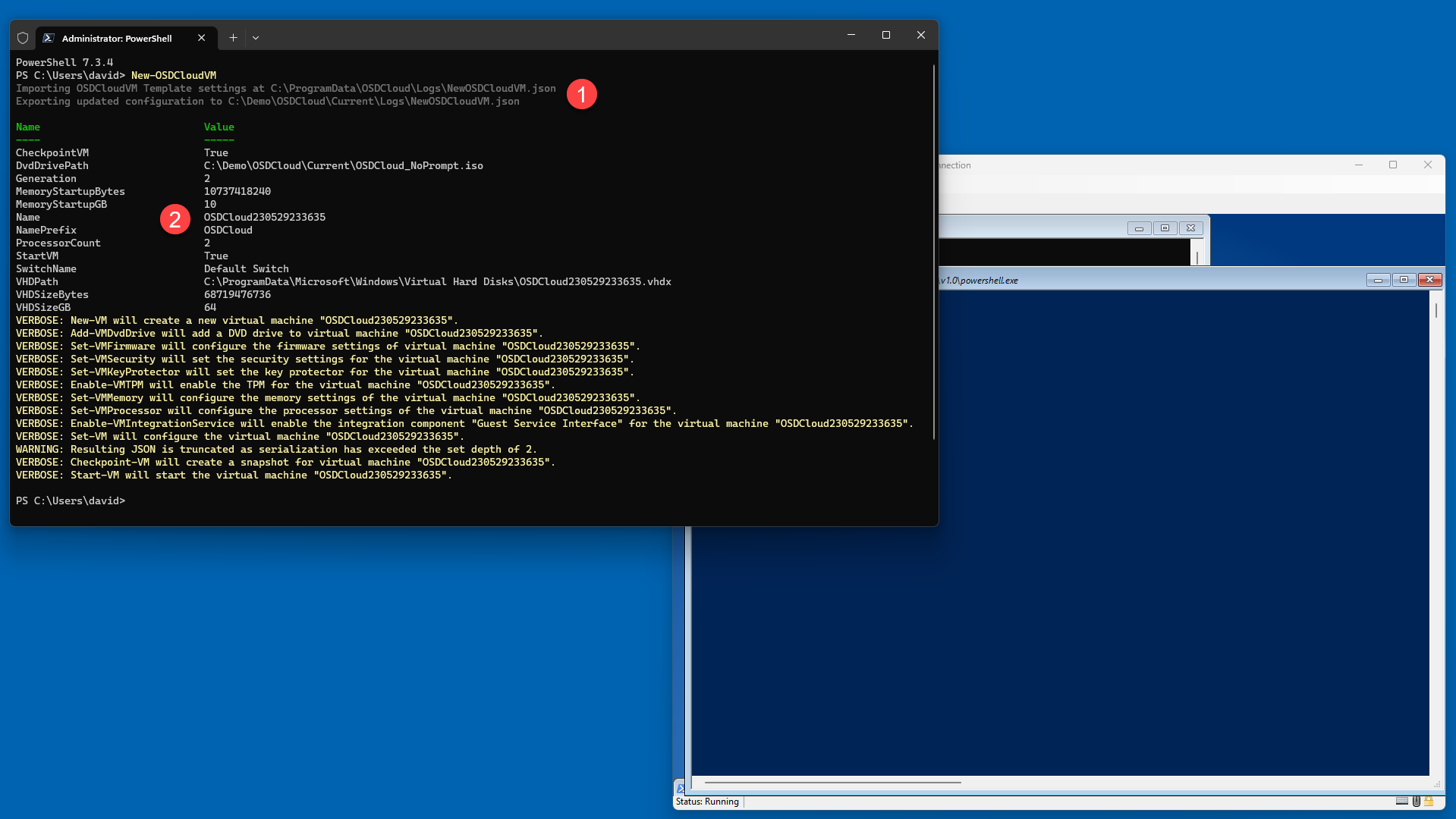Close the background console window inside VM

point(1190,228)
